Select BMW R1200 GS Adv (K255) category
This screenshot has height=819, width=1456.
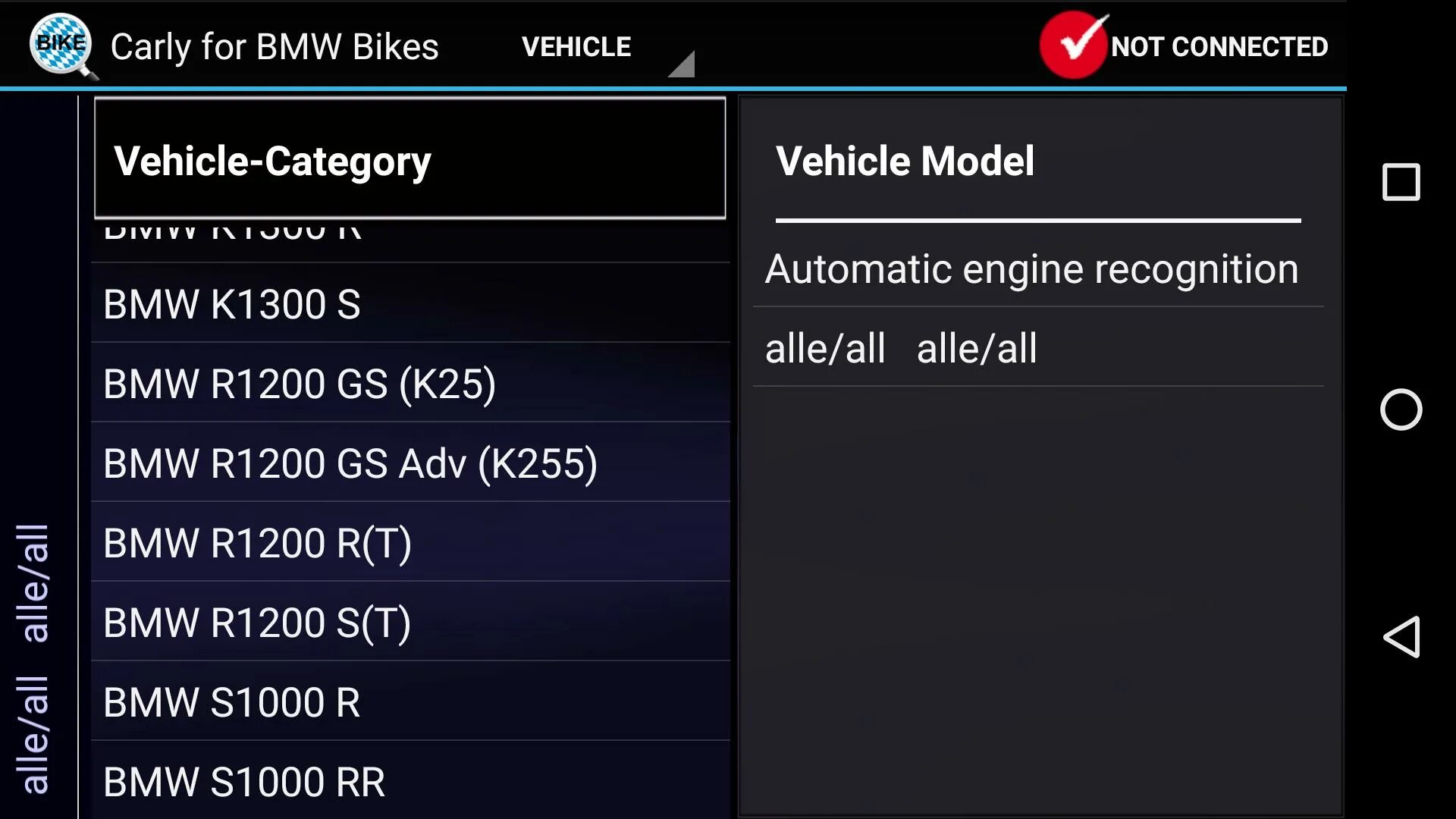click(349, 463)
